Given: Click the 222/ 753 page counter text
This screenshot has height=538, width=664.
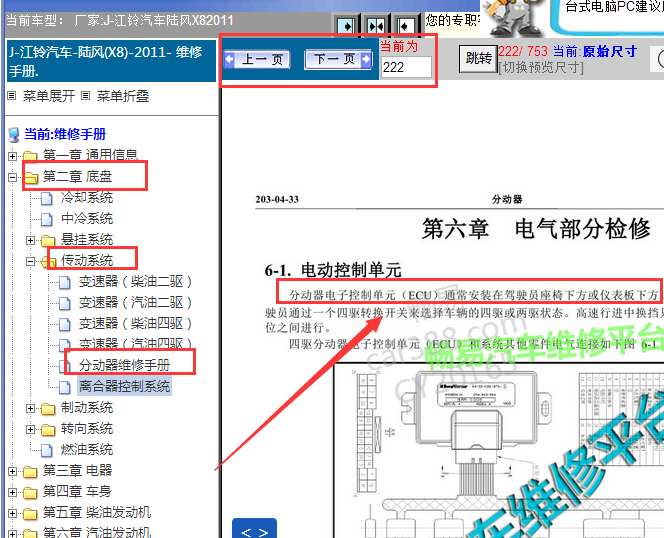Looking at the screenshot, I should pos(523,51).
